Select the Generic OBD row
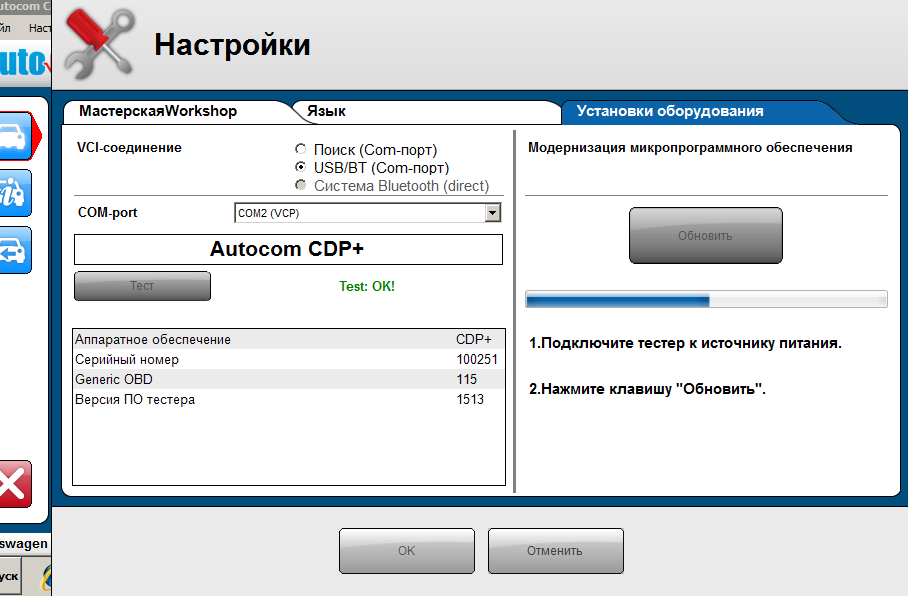This screenshot has width=908, height=596. coord(288,379)
